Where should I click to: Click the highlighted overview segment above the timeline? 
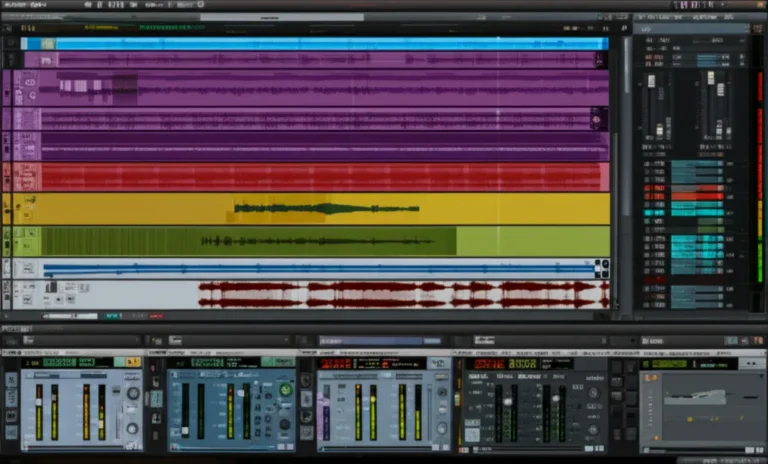(282, 17)
